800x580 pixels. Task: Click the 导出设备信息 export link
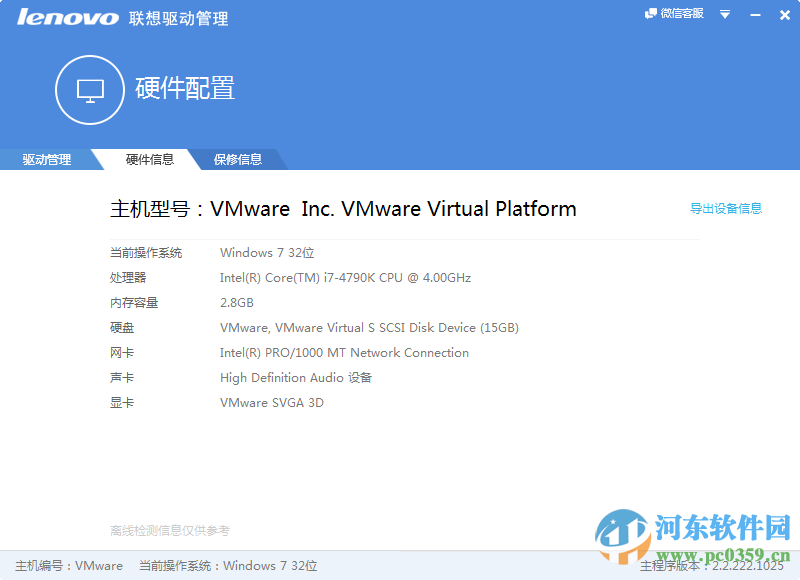[x=725, y=208]
